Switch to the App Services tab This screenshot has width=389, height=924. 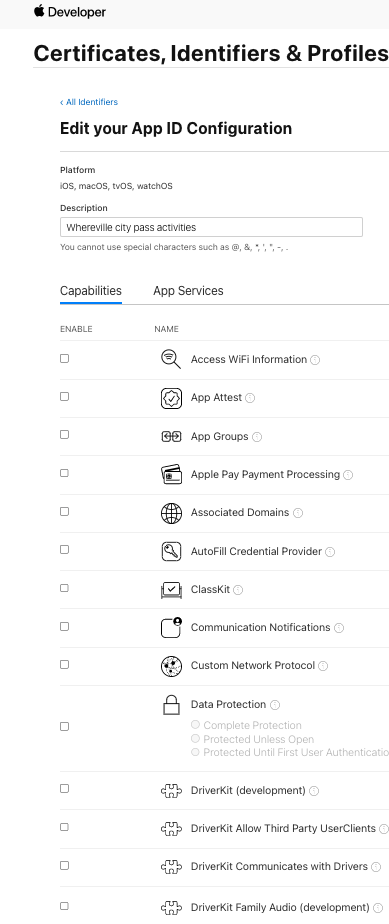click(188, 291)
